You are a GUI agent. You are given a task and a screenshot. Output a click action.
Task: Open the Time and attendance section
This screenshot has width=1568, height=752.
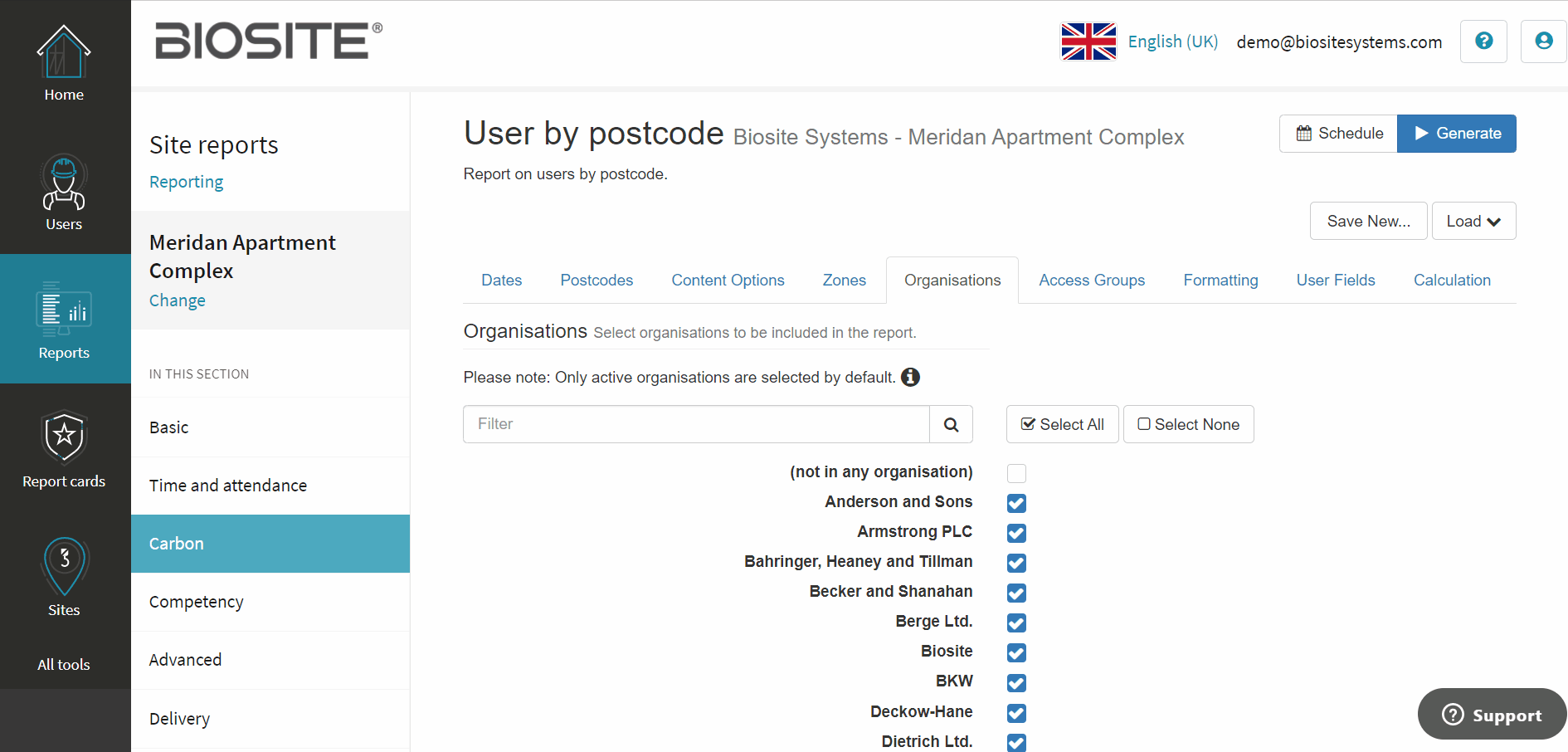(x=228, y=486)
